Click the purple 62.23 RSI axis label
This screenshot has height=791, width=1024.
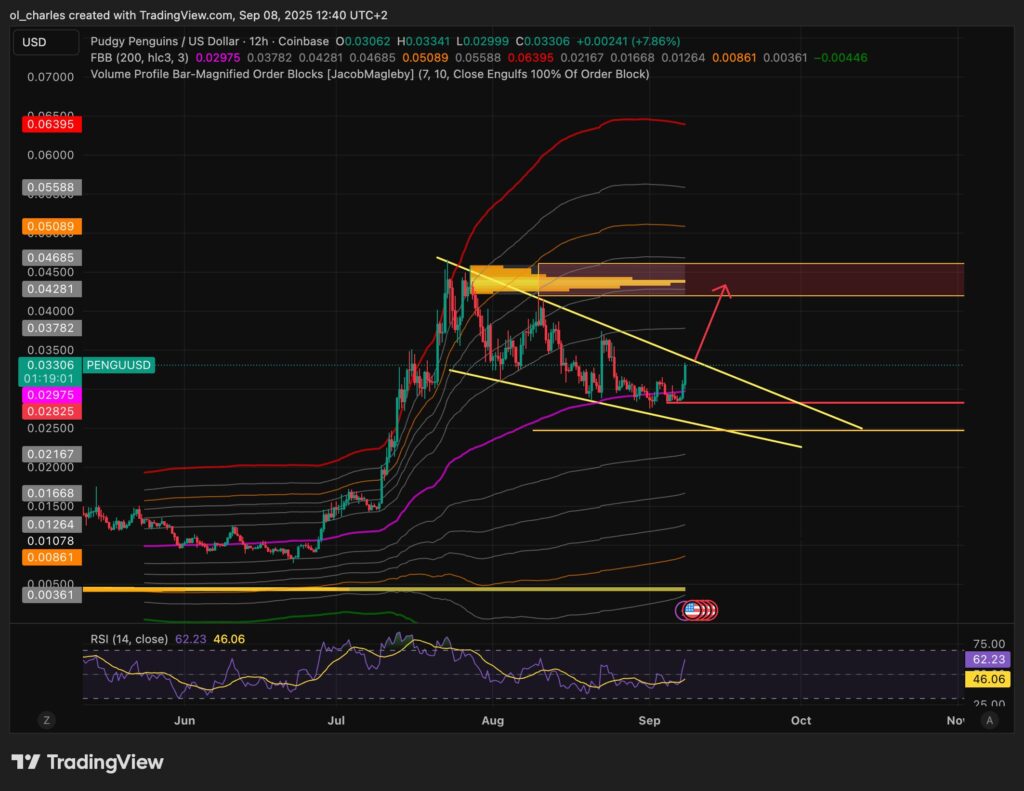coord(988,660)
